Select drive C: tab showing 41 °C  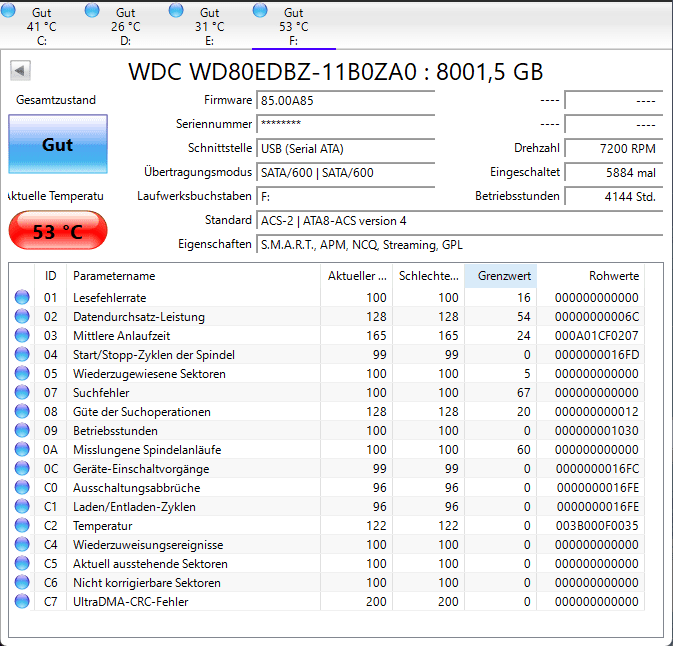[41, 25]
